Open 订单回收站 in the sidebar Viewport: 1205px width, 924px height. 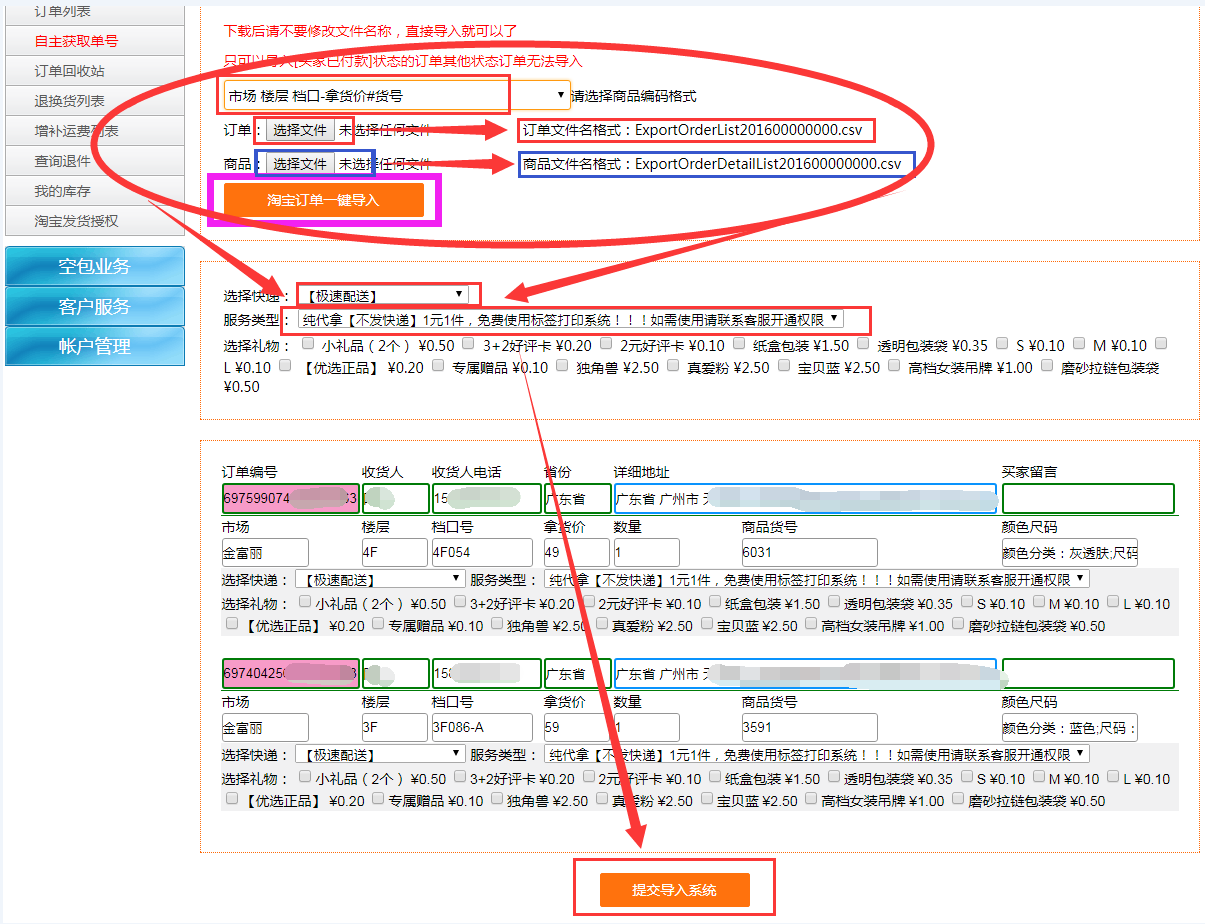click(70, 71)
